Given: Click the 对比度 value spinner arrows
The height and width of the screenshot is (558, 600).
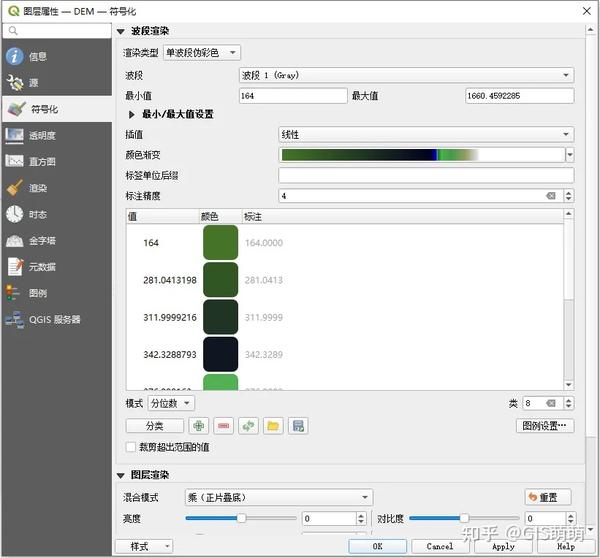Looking at the screenshot, I should click(x=571, y=519).
